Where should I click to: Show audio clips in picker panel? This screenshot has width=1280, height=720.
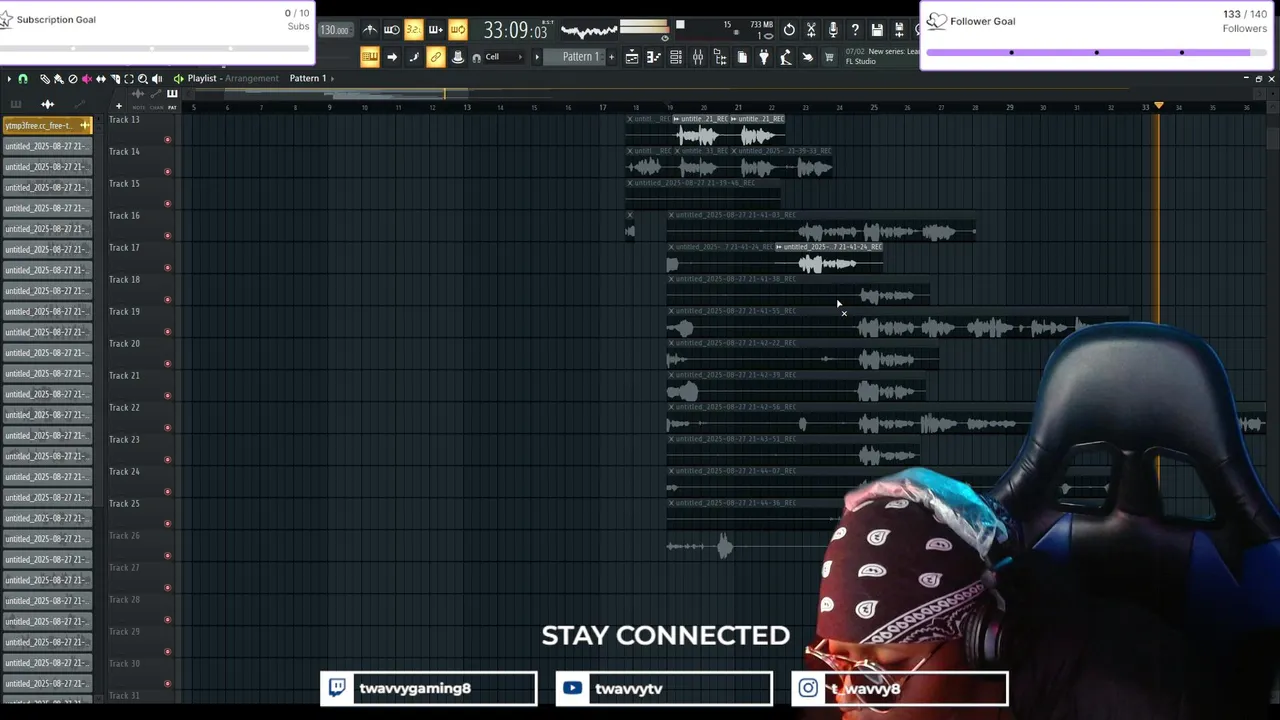(47, 104)
